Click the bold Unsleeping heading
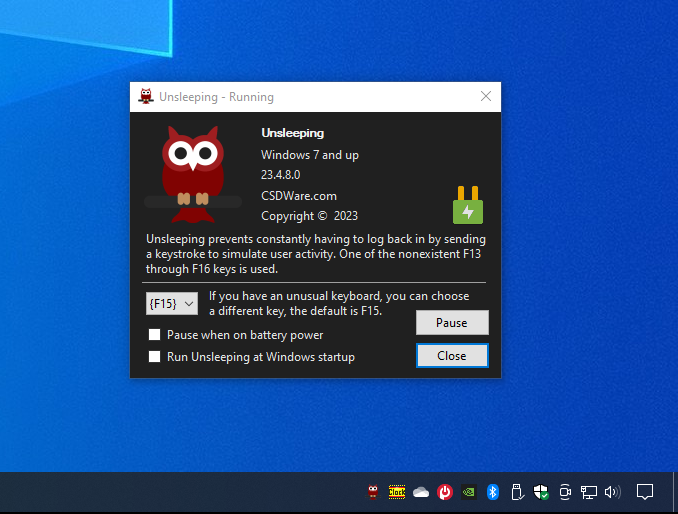This screenshot has width=678, height=514. coord(293,133)
